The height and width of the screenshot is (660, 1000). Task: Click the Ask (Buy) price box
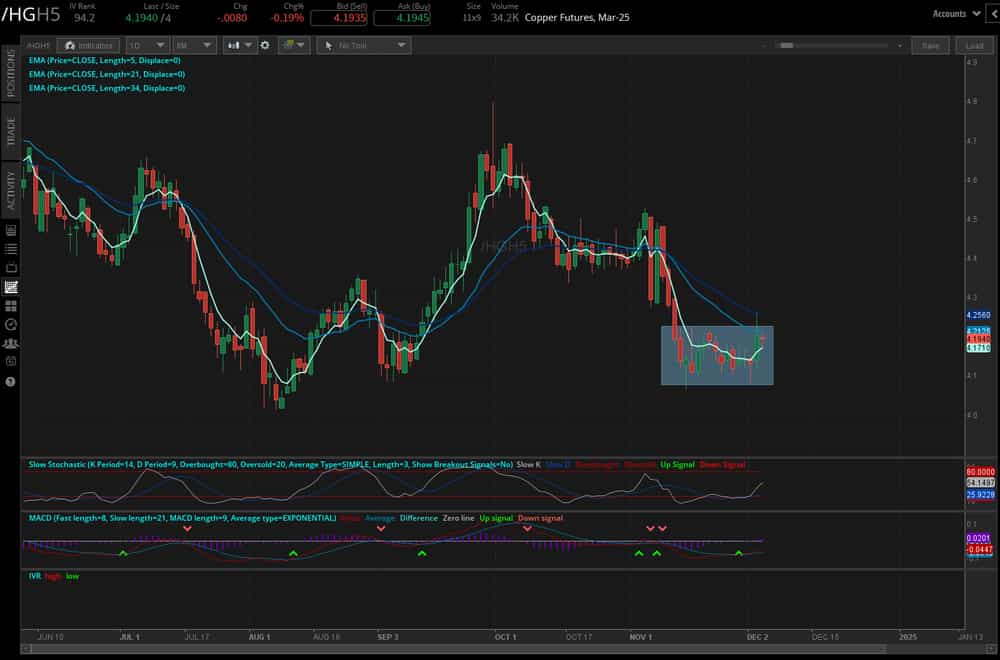point(402,18)
